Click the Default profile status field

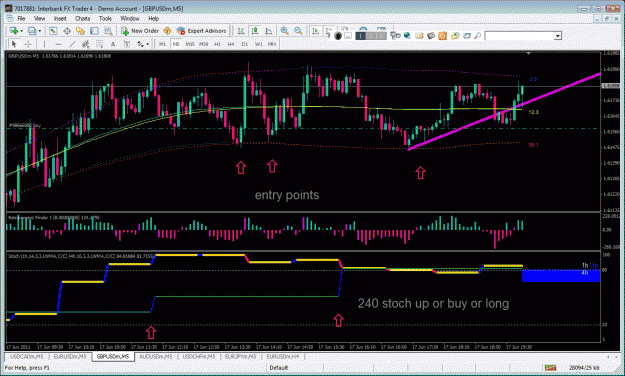[x=279, y=368]
